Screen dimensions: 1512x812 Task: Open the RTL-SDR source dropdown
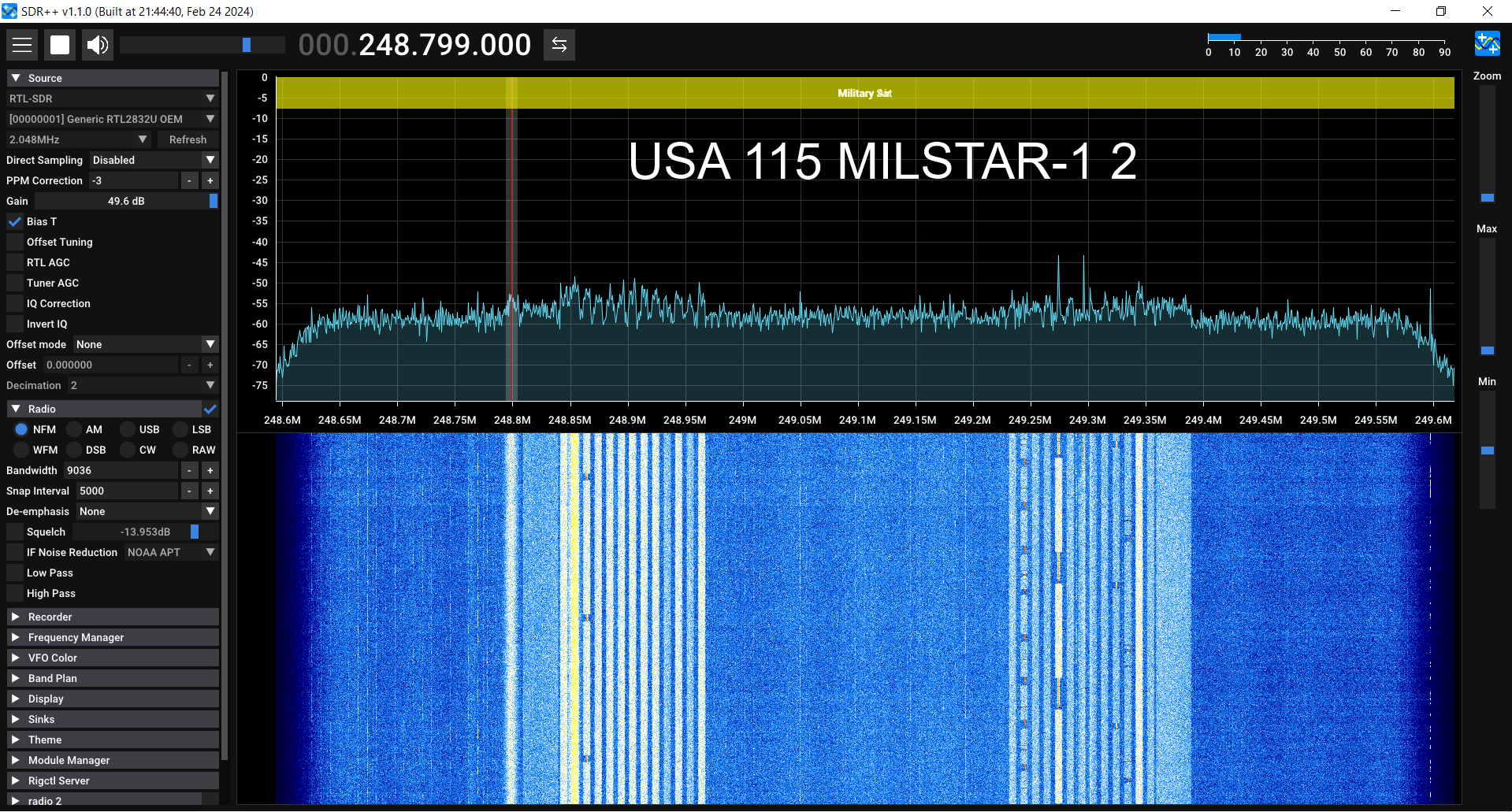113,98
